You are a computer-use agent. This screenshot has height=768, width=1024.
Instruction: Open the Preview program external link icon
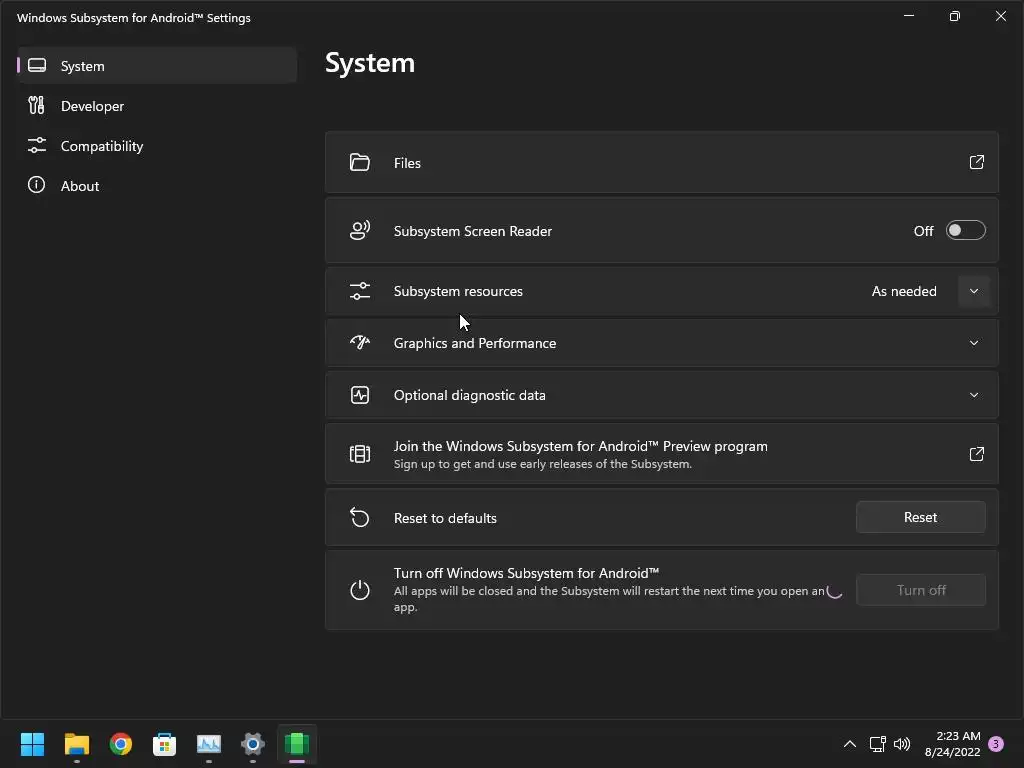point(976,454)
